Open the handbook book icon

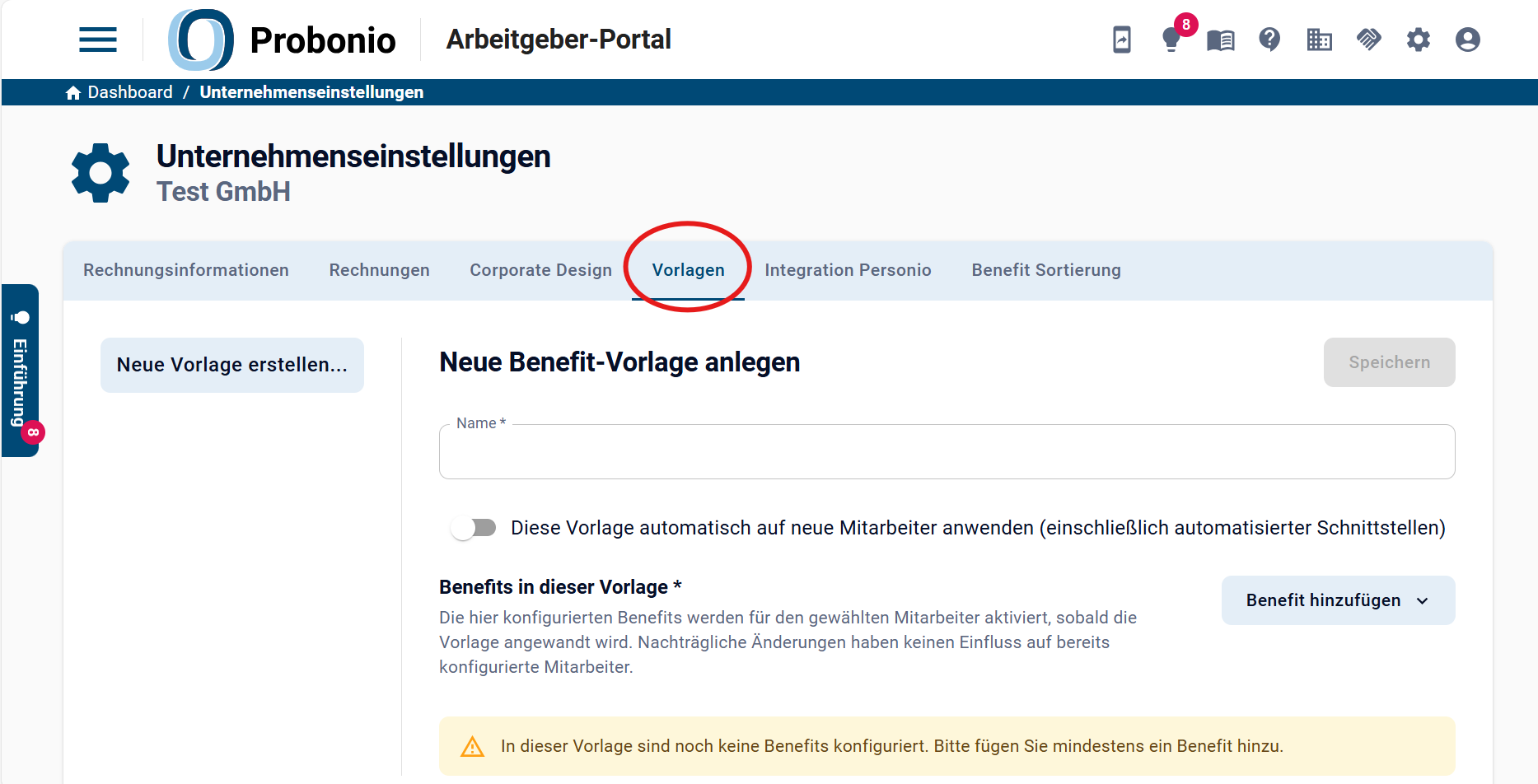pos(1221,40)
